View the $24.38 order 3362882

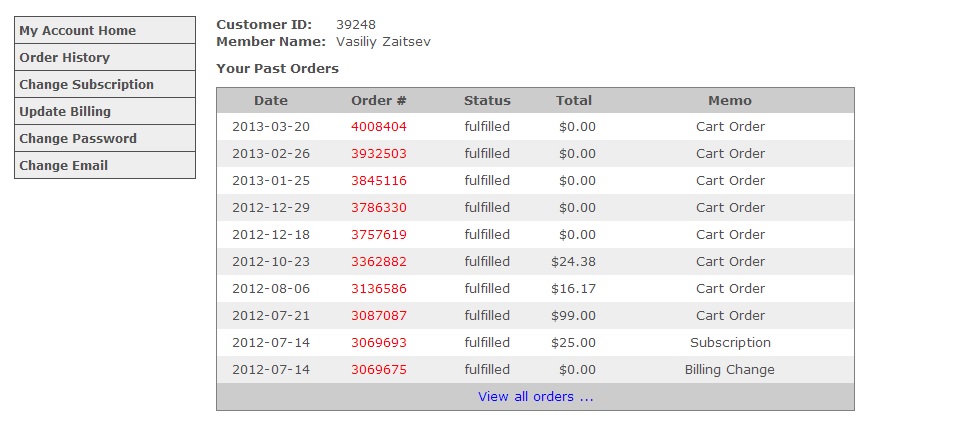[379, 262]
